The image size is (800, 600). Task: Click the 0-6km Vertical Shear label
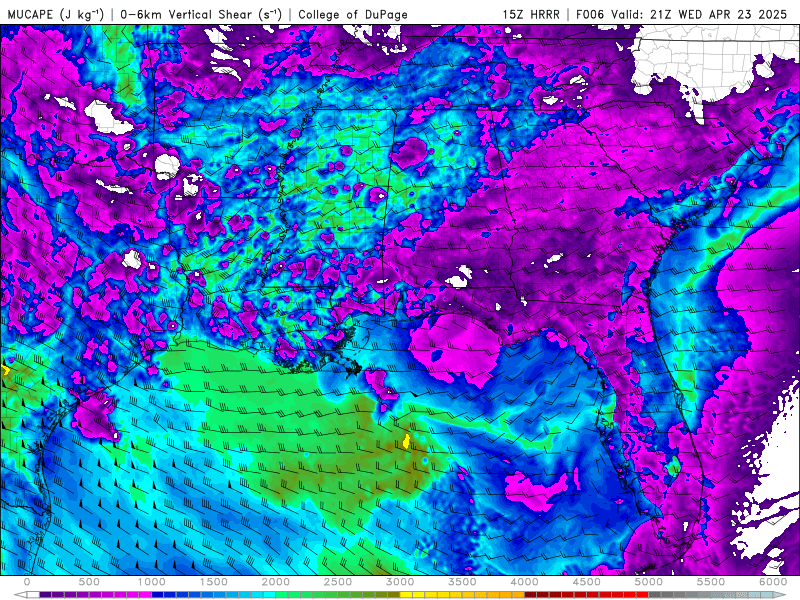(x=201, y=14)
